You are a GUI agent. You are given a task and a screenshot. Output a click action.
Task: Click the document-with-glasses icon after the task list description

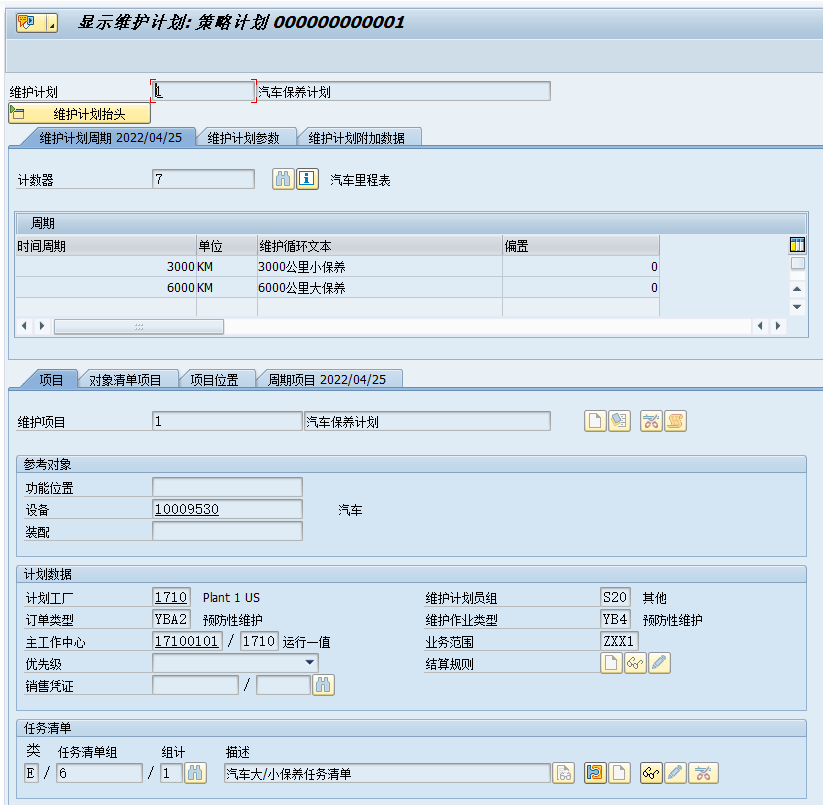pos(564,773)
